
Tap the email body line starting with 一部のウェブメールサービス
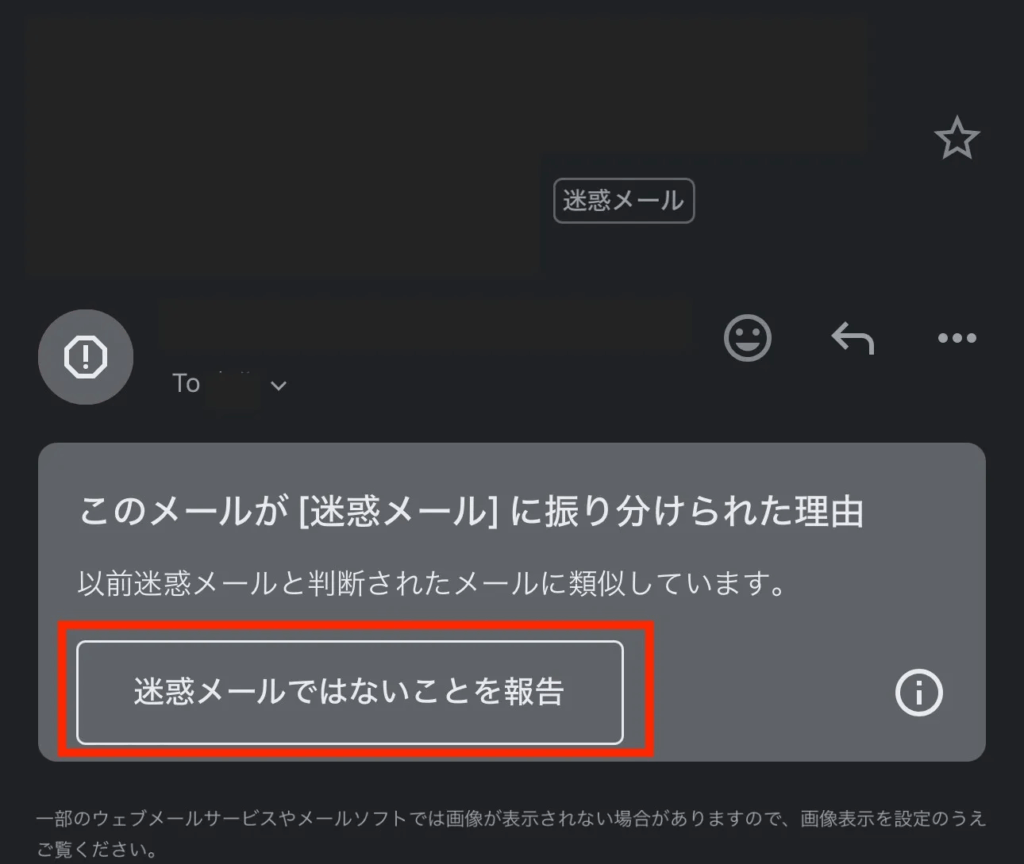511,818
